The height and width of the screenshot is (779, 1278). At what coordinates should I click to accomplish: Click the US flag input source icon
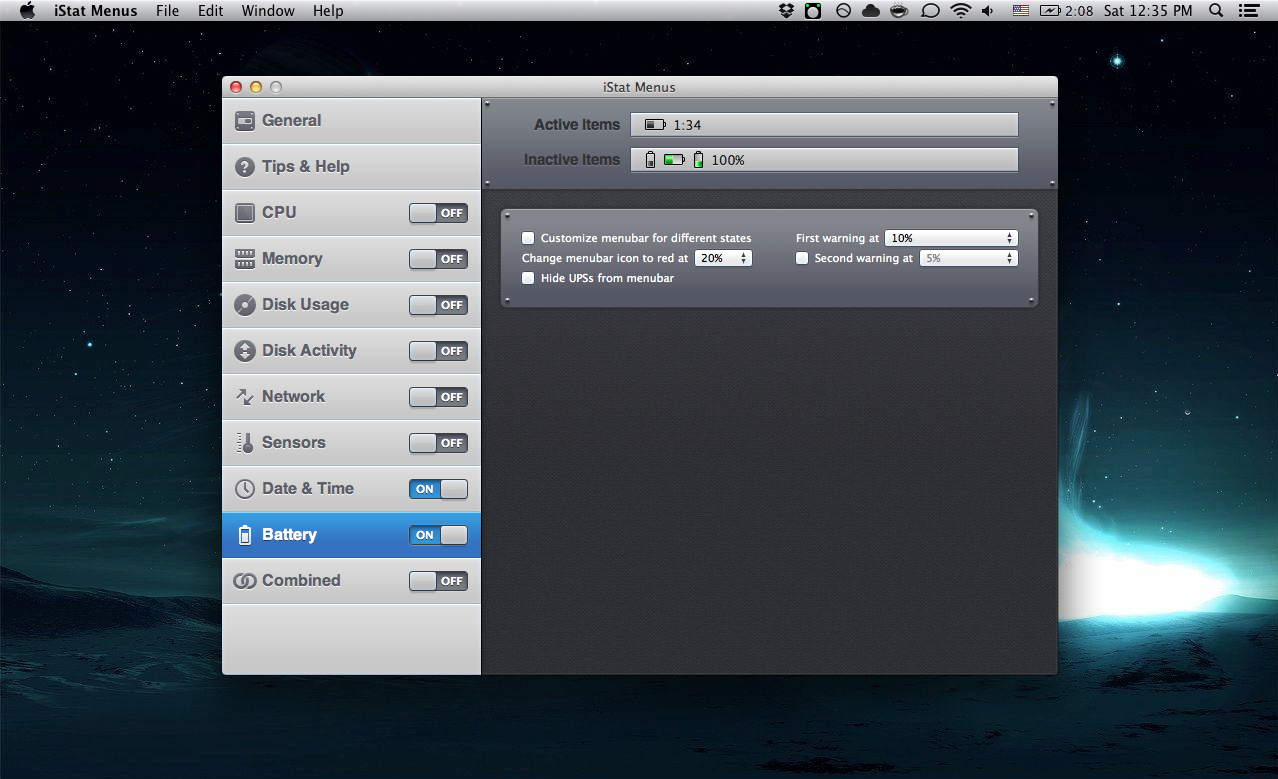[1020, 11]
